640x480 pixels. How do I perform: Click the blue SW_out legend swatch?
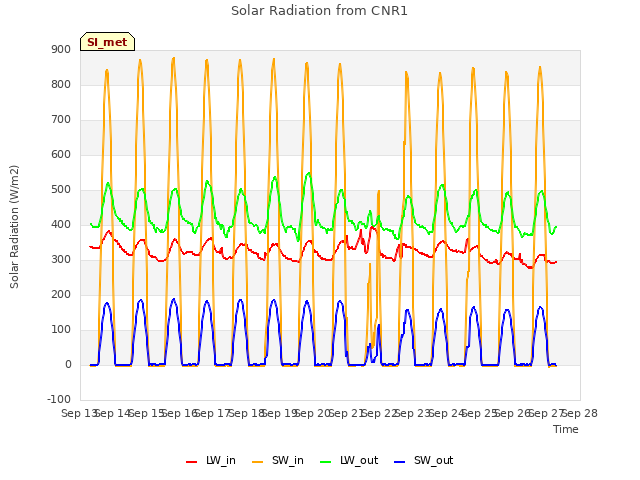(x=400, y=462)
